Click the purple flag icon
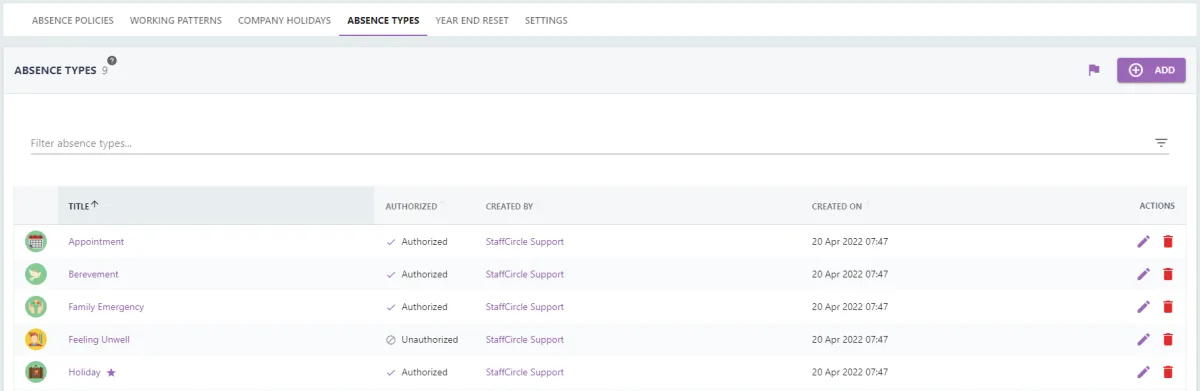Image resolution: width=1200 pixels, height=391 pixels. 1094,70
